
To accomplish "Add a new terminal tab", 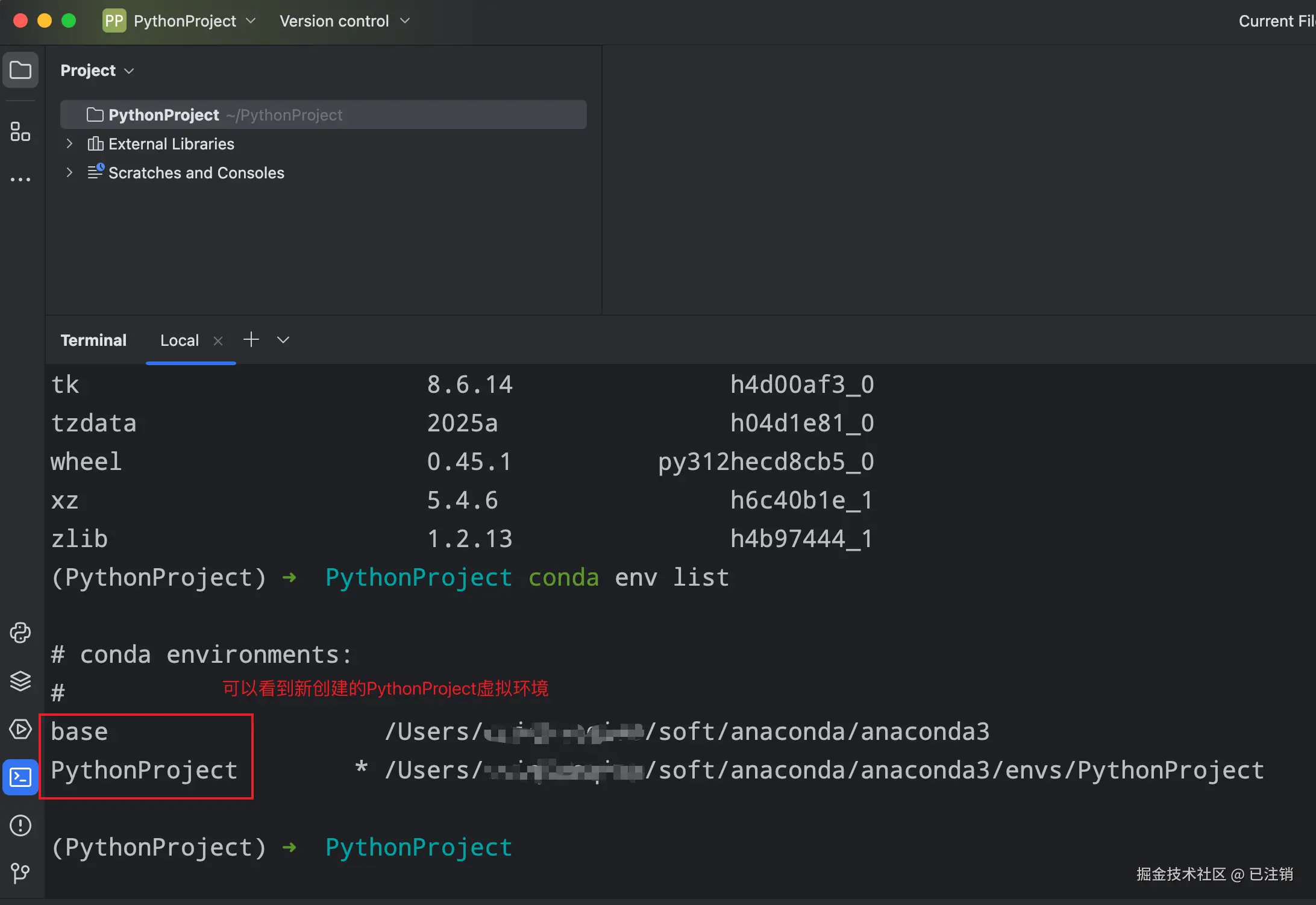I will [251, 340].
